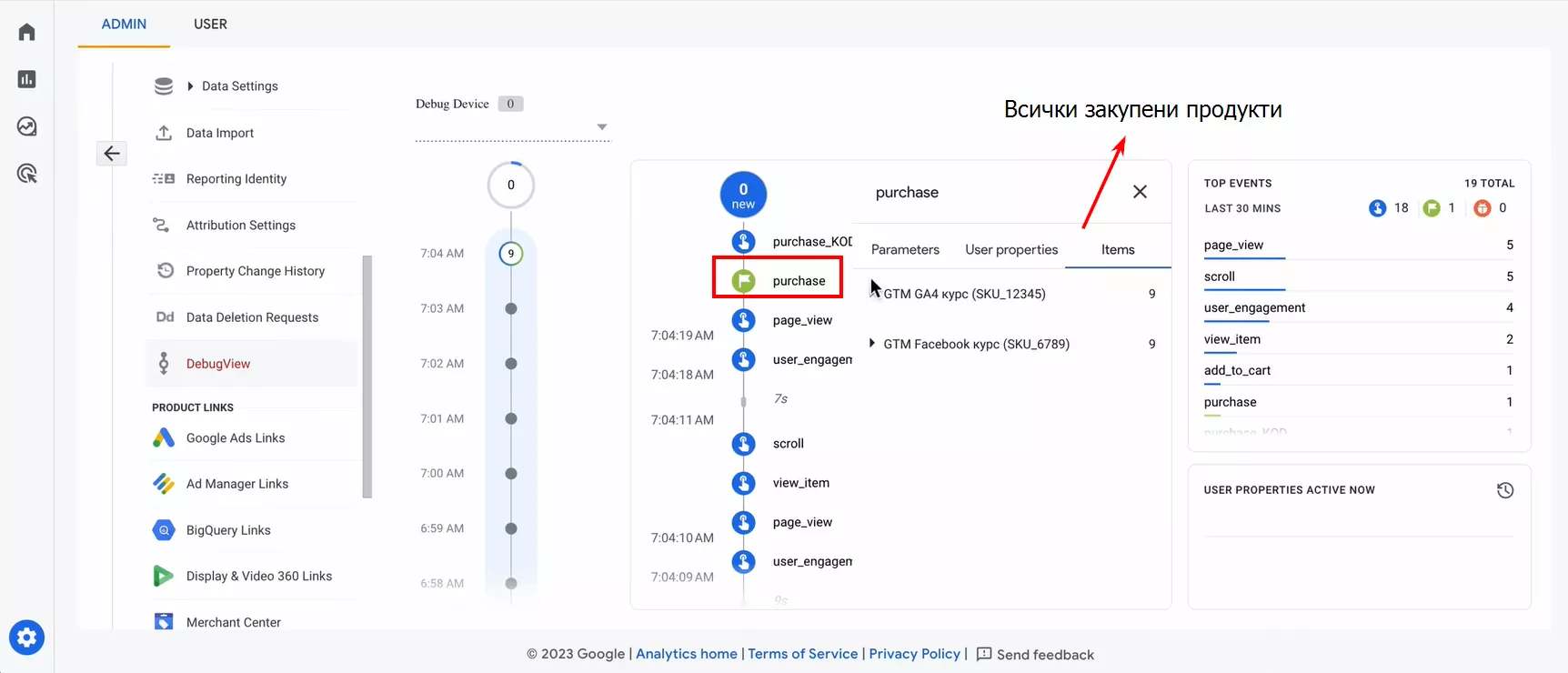
Task: Open Reporting Identity settings
Action: (236, 179)
